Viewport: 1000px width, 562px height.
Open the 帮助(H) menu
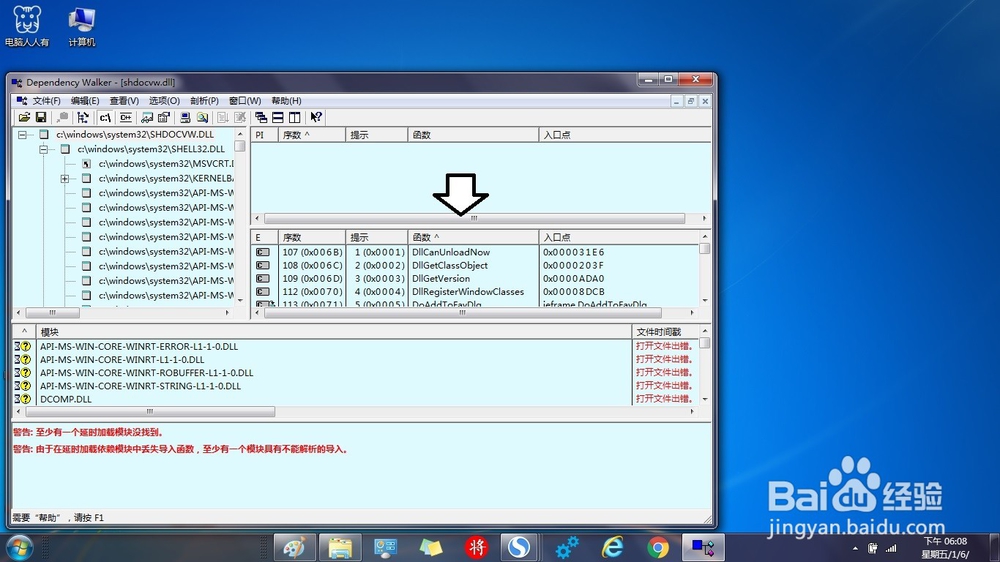tap(286, 101)
